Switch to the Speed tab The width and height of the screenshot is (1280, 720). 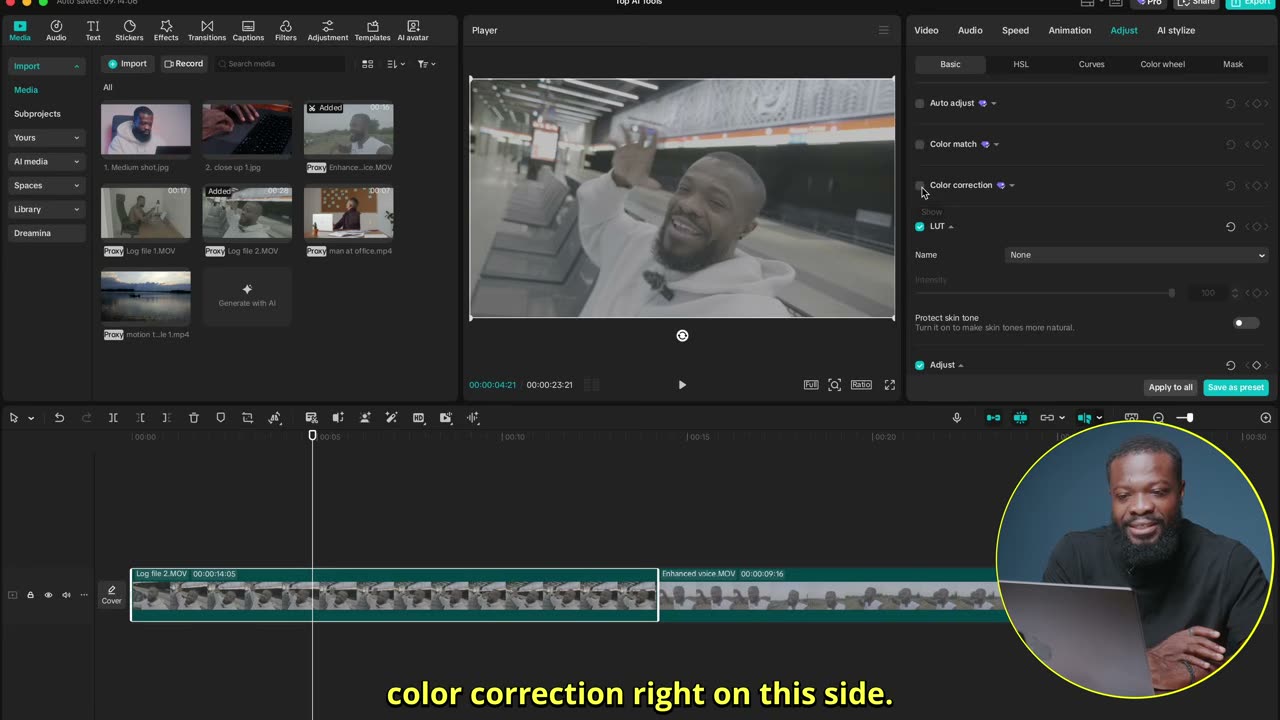pyautogui.click(x=1015, y=30)
